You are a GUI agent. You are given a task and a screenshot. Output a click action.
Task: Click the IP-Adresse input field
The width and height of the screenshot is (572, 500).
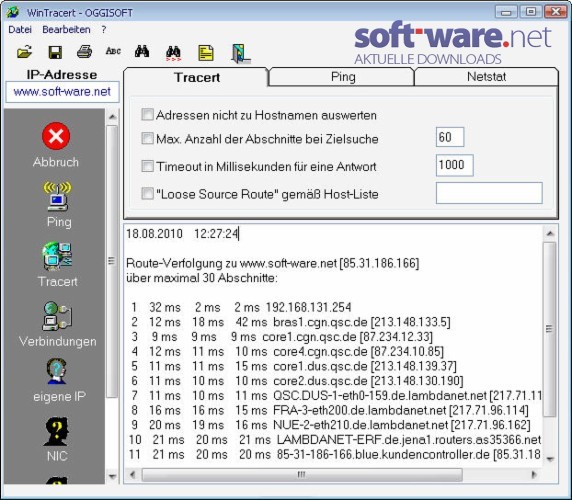[x=62, y=92]
